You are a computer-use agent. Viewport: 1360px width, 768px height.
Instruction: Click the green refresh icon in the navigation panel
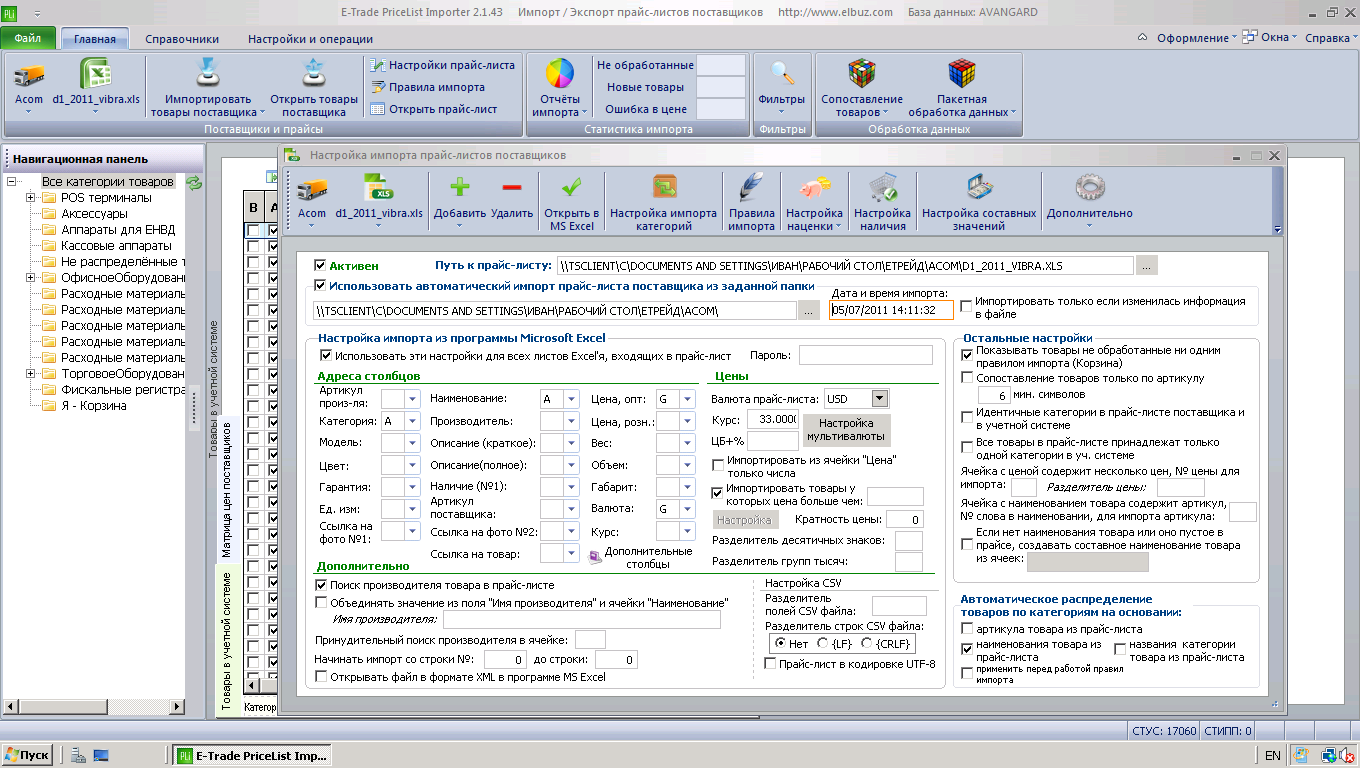click(194, 183)
